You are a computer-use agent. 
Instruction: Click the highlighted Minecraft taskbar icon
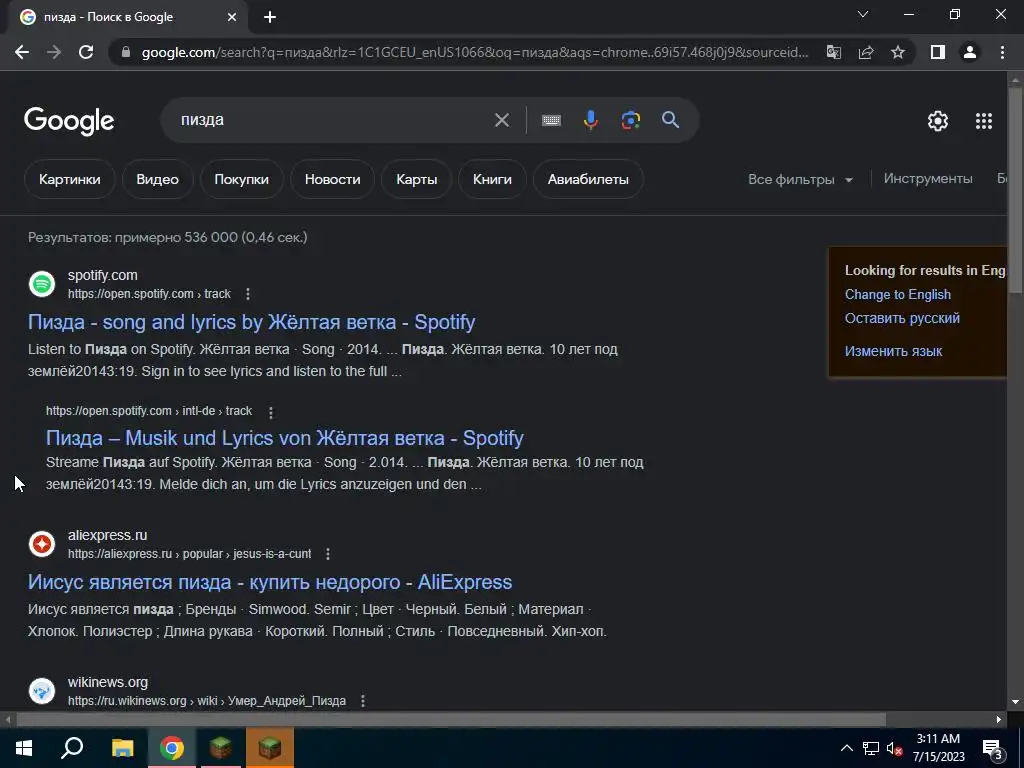pyautogui.click(x=270, y=748)
